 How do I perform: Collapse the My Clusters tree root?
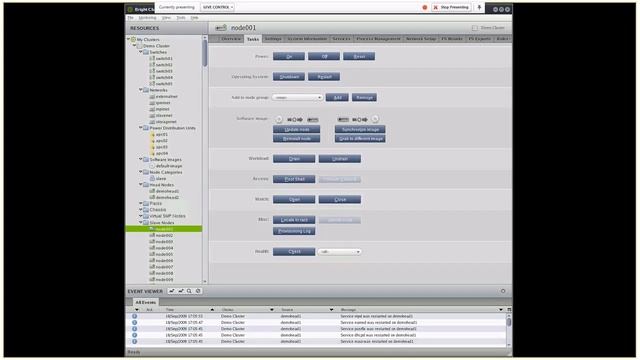tap(129, 40)
